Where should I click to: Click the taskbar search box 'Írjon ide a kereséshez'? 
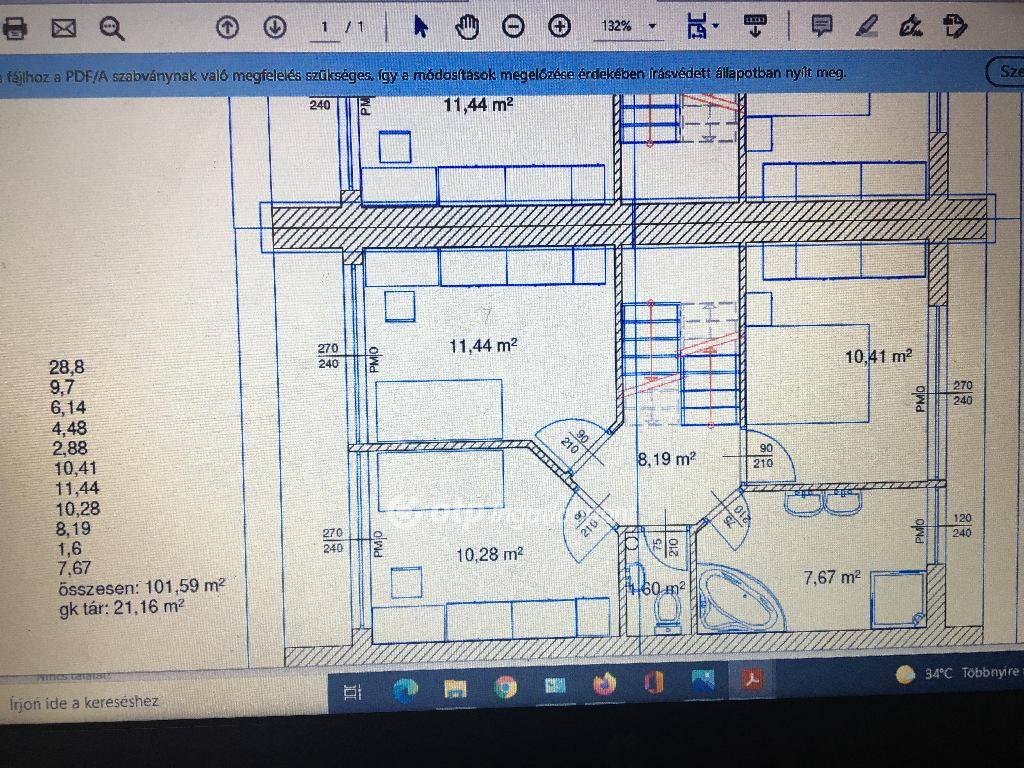(163, 702)
